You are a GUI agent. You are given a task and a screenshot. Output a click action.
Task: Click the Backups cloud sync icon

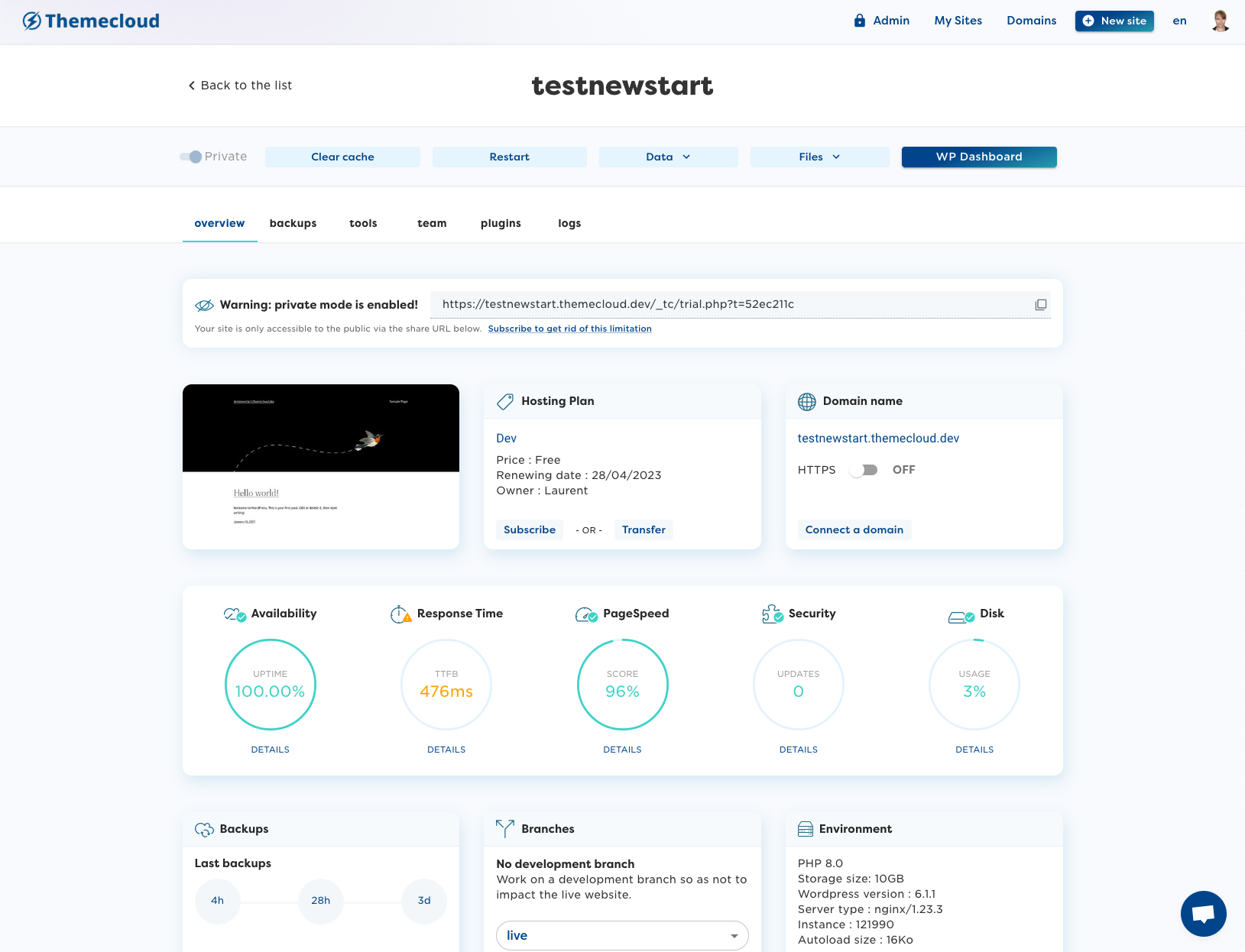pos(204,829)
